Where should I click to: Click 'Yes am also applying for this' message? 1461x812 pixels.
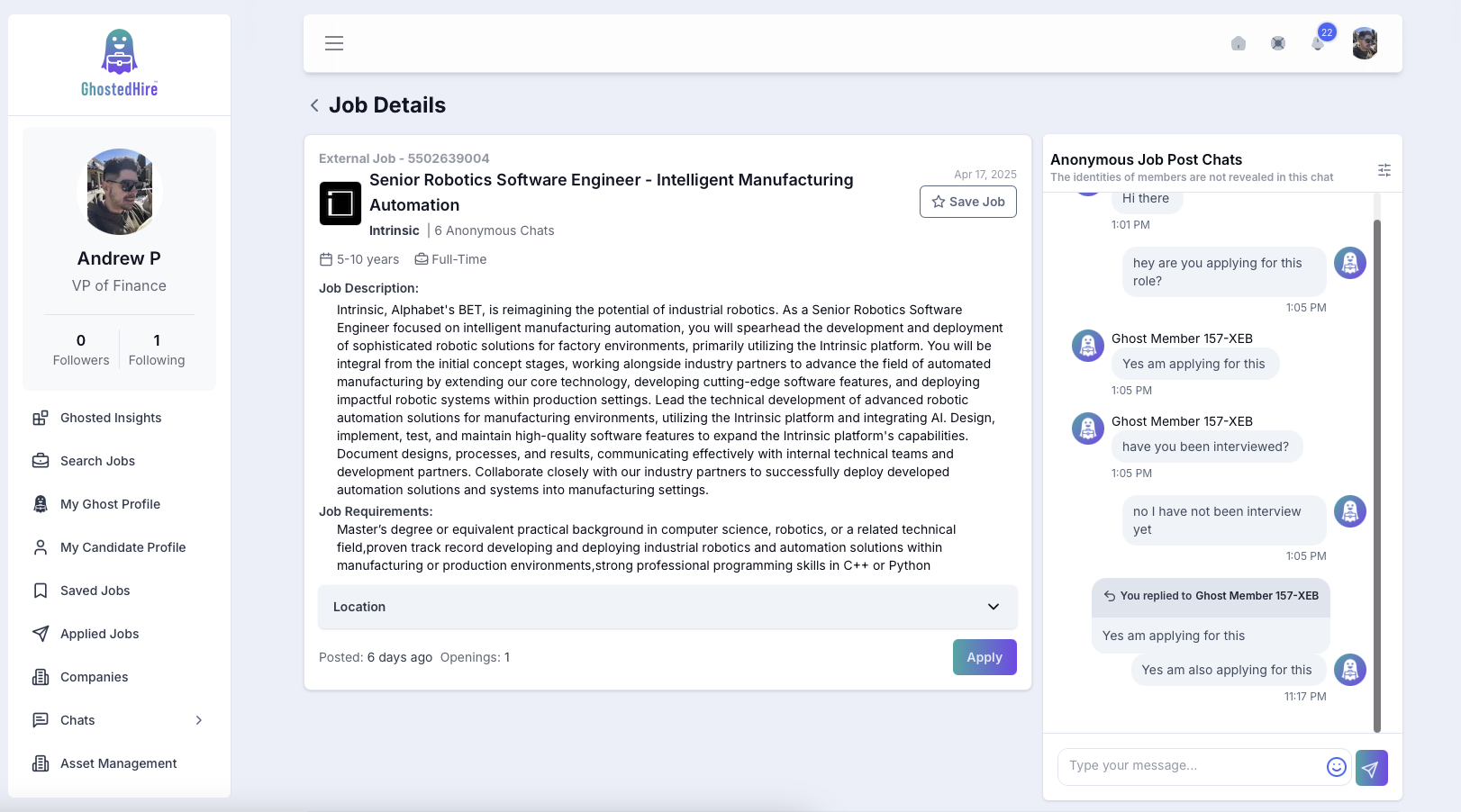1227,670
